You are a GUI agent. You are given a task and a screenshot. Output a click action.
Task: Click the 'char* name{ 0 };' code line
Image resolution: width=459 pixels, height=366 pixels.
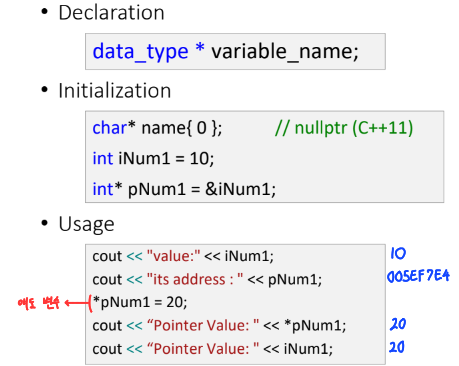(157, 128)
